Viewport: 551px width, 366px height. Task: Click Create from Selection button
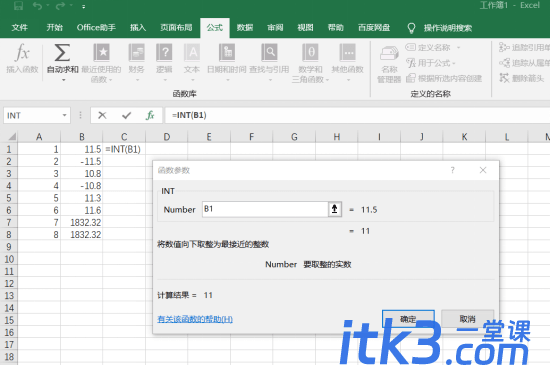point(444,78)
